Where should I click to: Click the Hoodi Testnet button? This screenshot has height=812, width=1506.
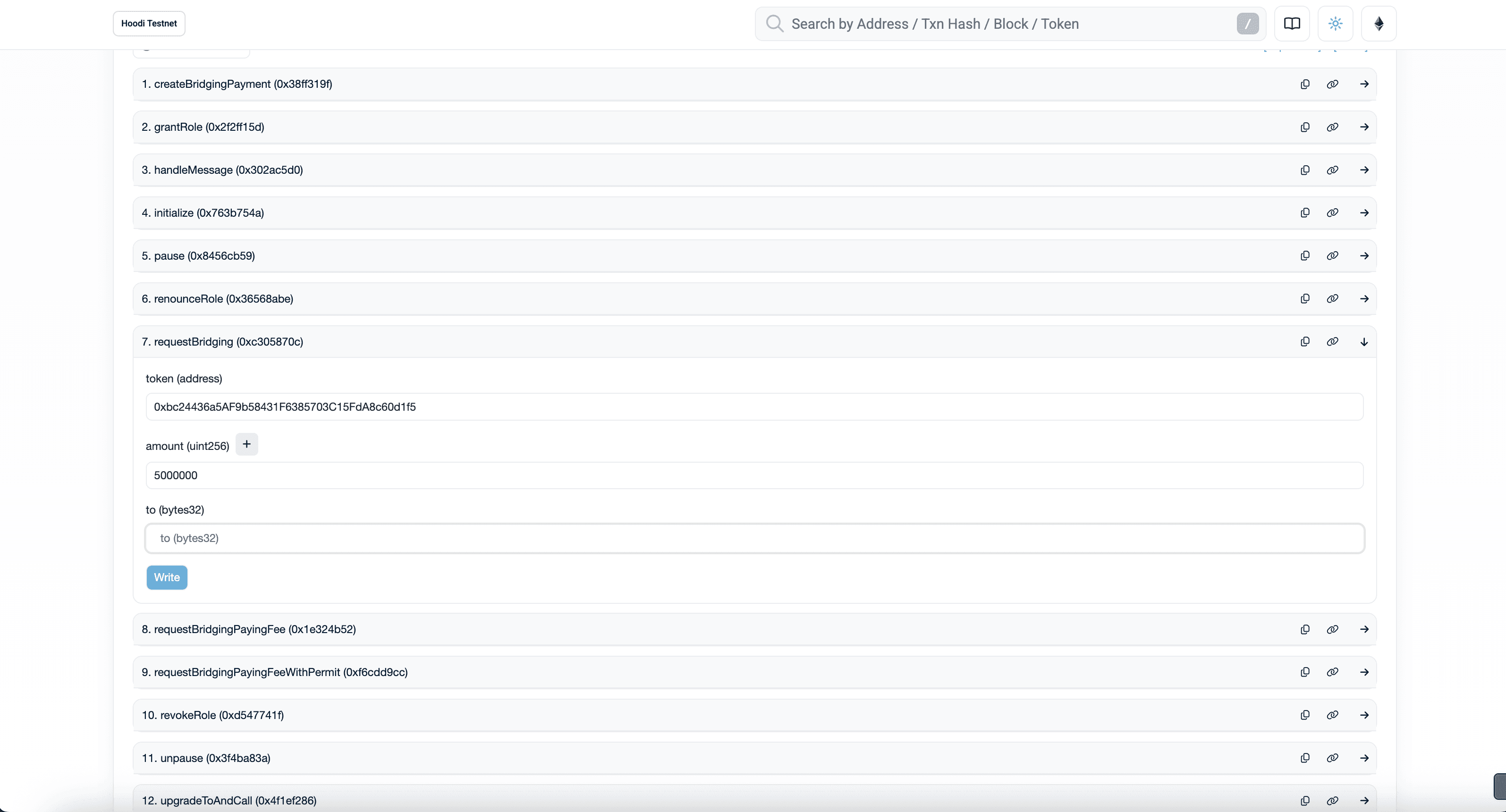click(149, 24)
